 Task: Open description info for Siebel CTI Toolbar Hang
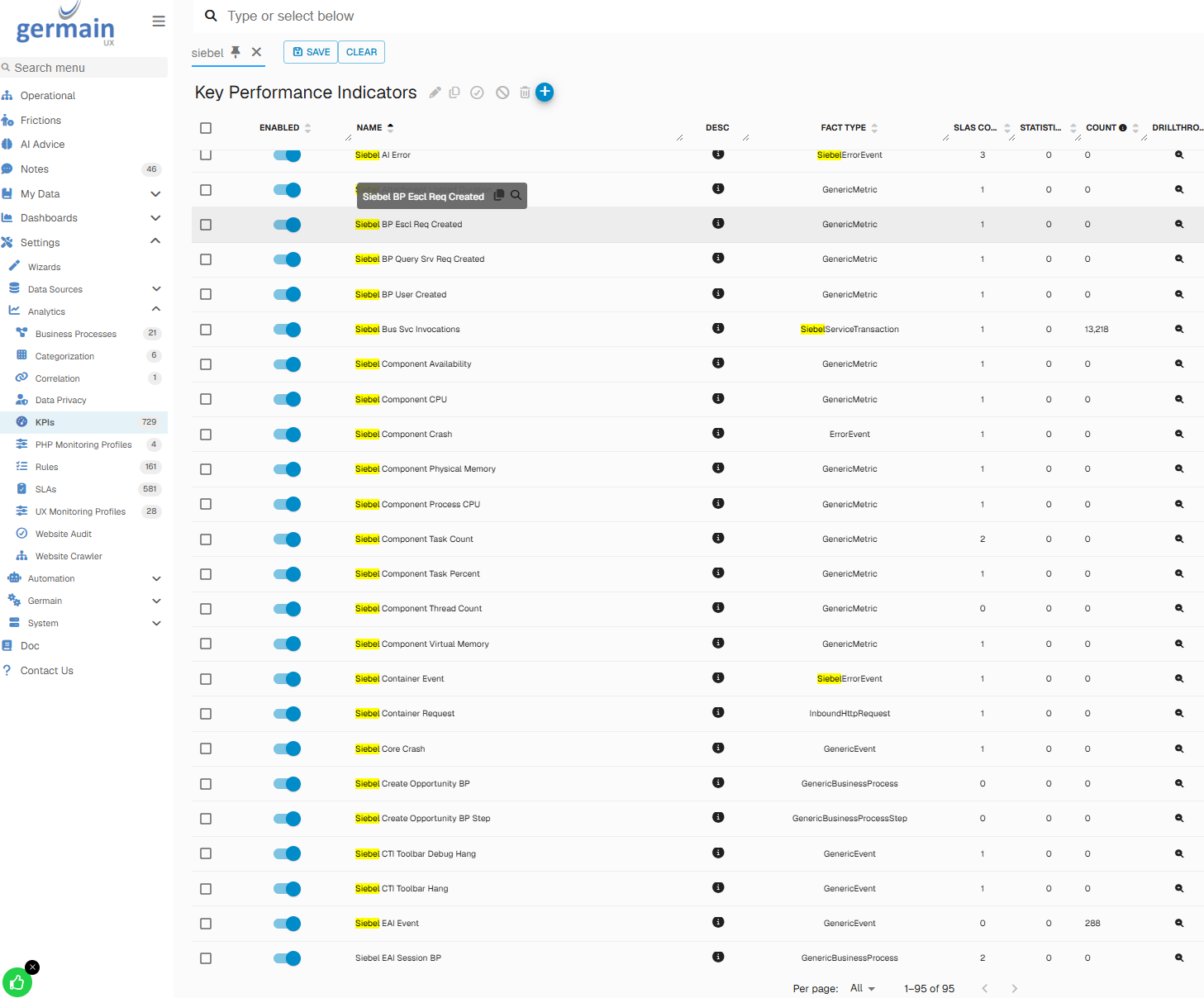pos(718,888)
